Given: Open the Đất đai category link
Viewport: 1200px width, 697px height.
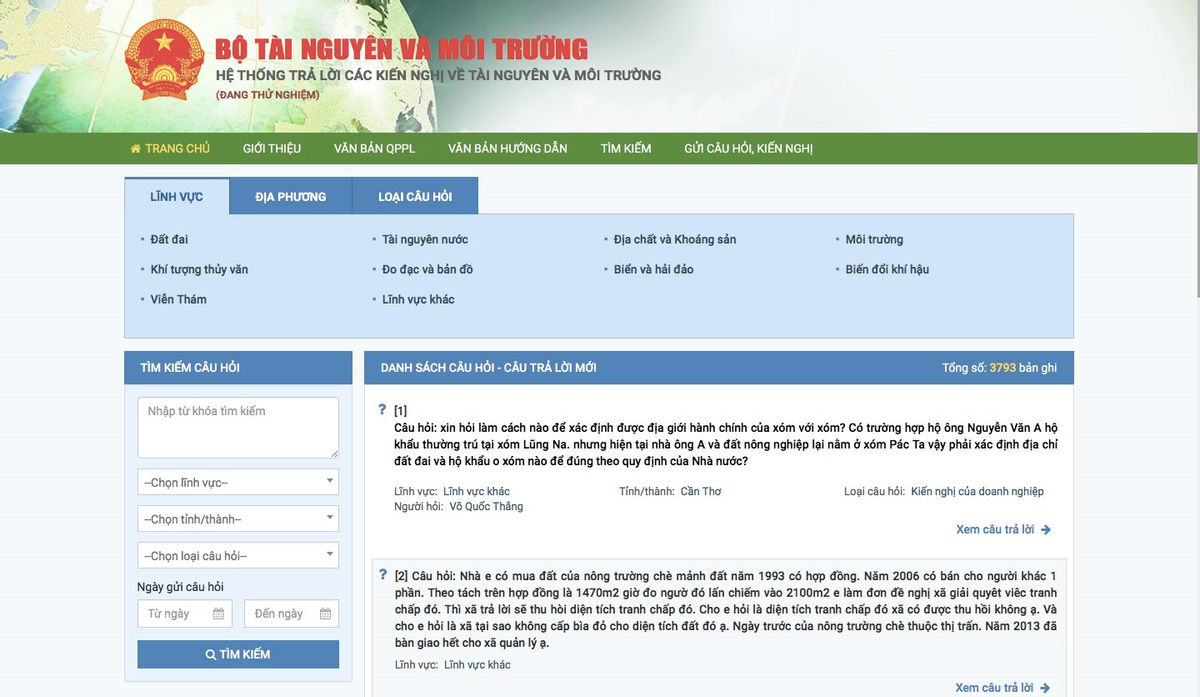Looking at the screenshot, I should click(169, 240).
